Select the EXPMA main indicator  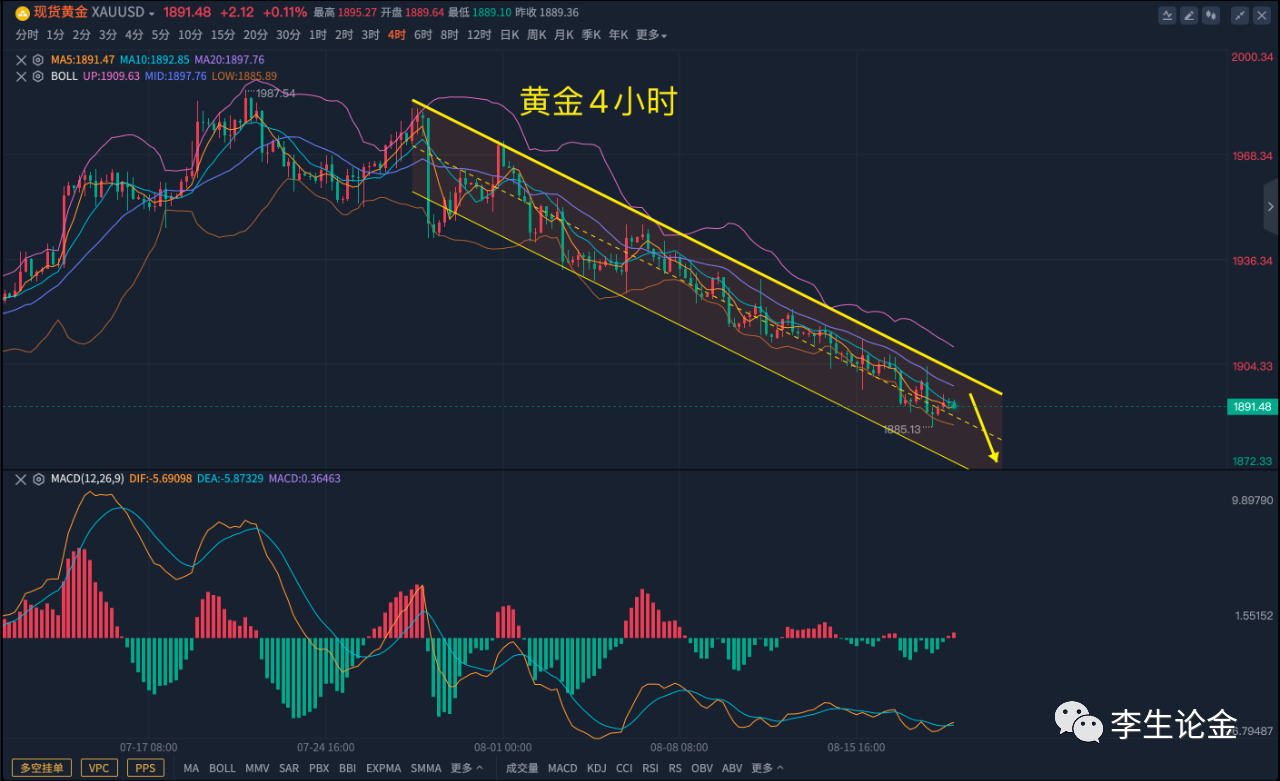point(383,768)
